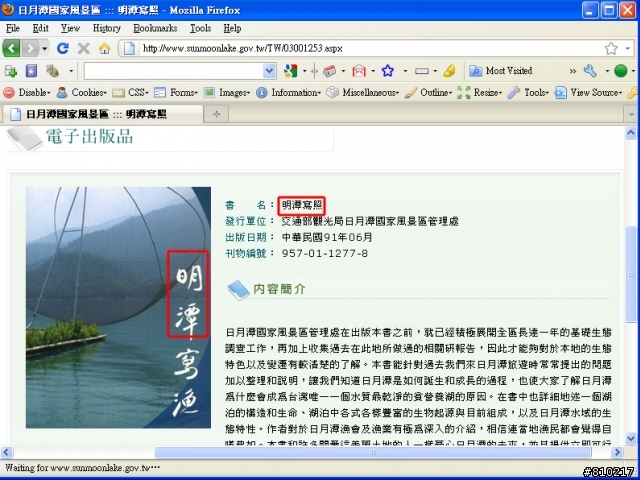Click the stacked coins toolbar icon
Image resolution: width=640 pixels, height=480 pixels.
click(x=53, y=71)
